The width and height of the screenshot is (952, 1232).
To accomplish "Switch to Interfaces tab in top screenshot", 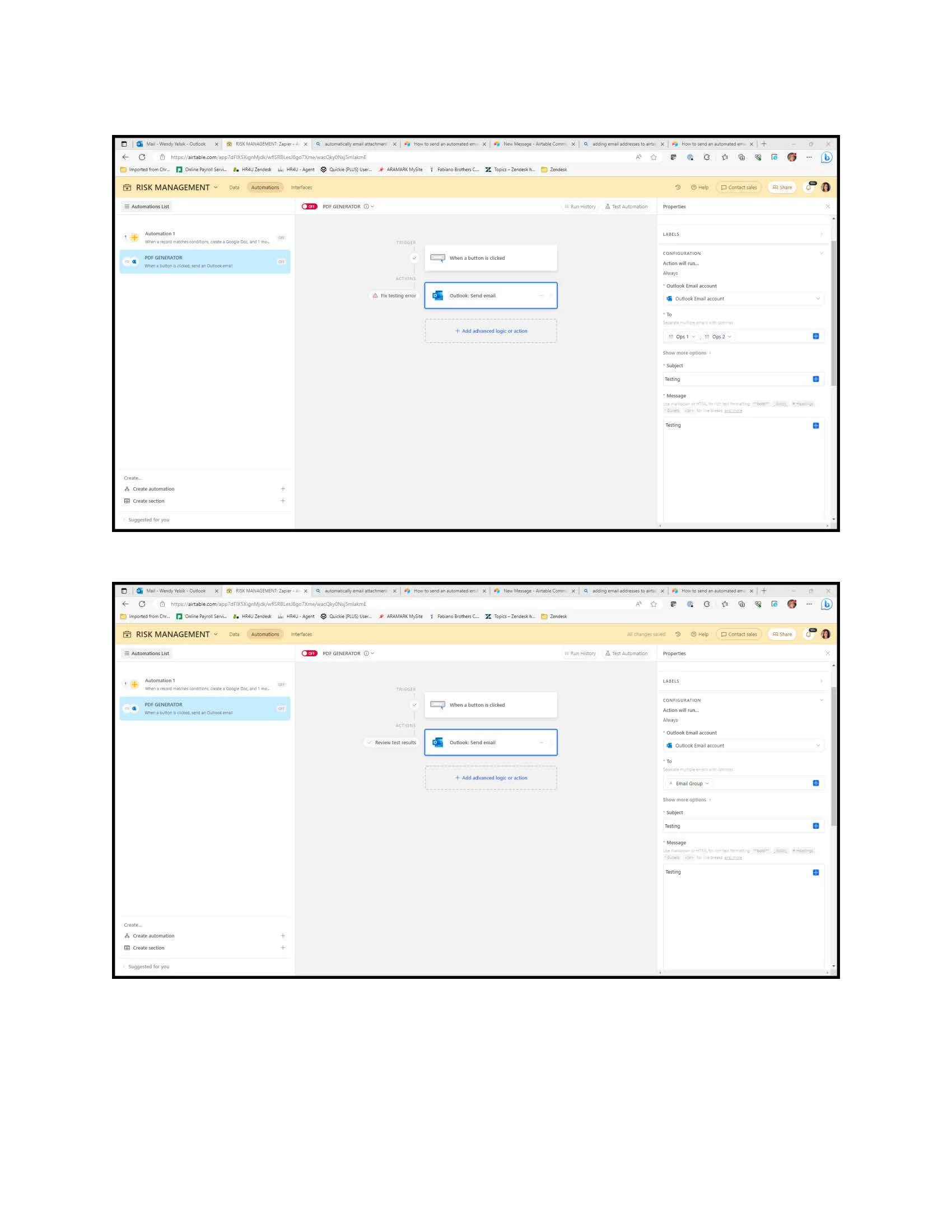I will click(x=301, y=187).
